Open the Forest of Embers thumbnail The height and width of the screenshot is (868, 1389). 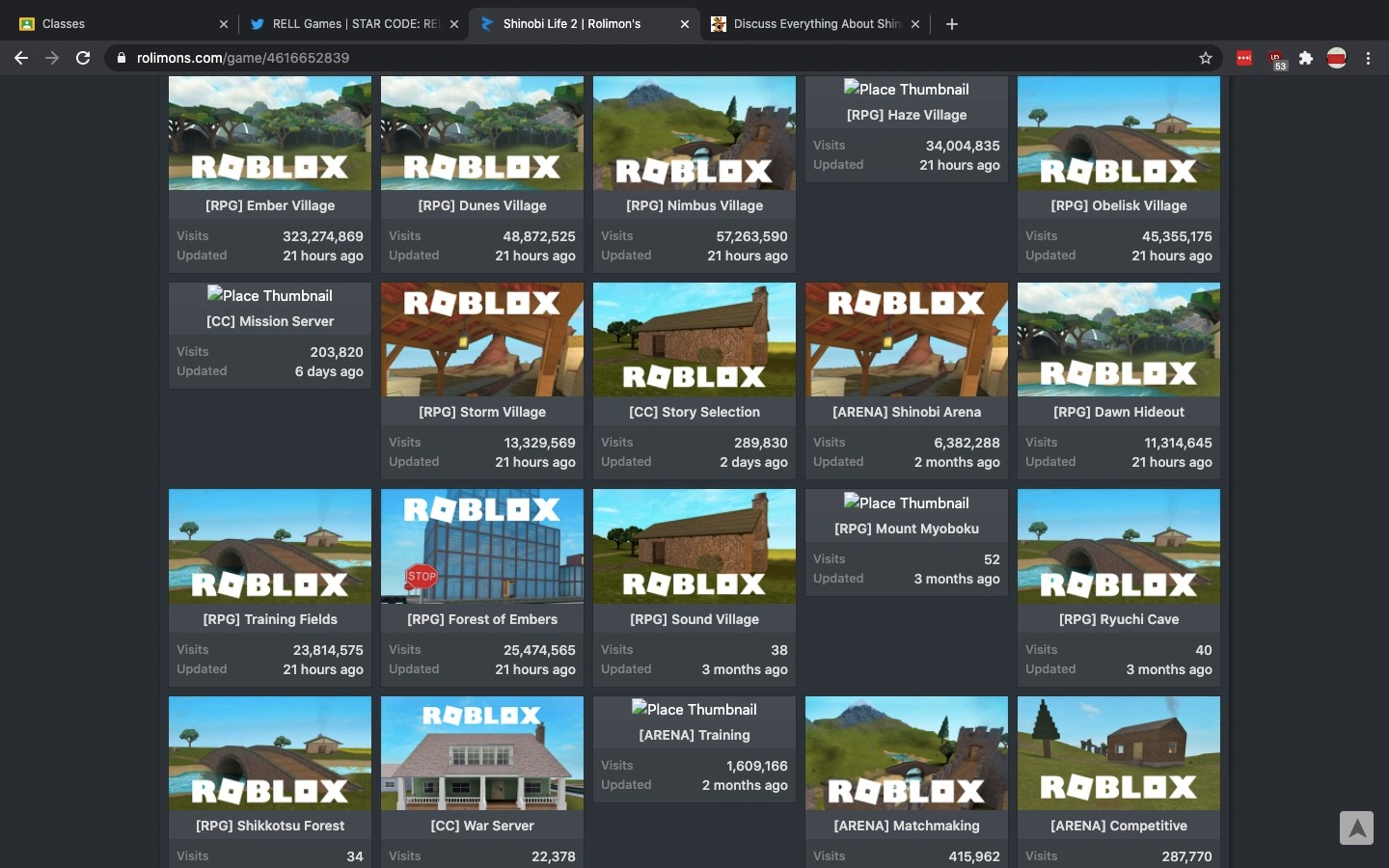482,546
